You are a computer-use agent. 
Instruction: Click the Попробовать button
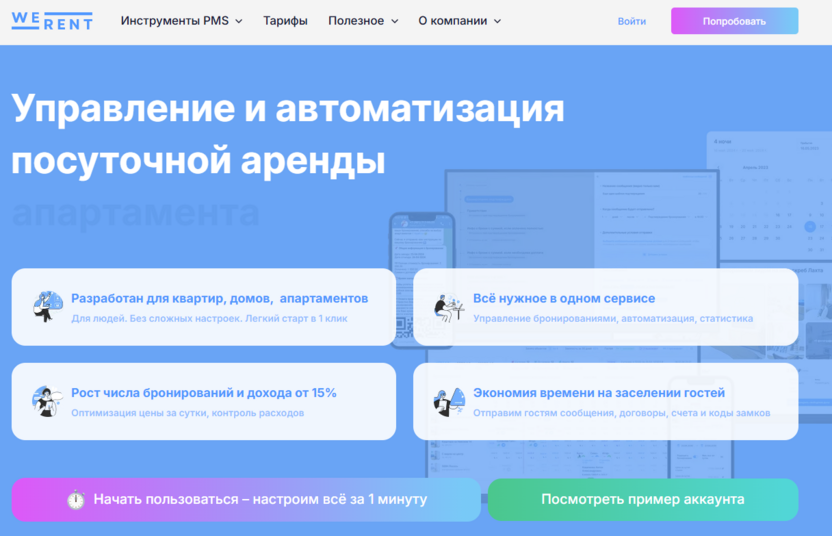tap(734, 21)
